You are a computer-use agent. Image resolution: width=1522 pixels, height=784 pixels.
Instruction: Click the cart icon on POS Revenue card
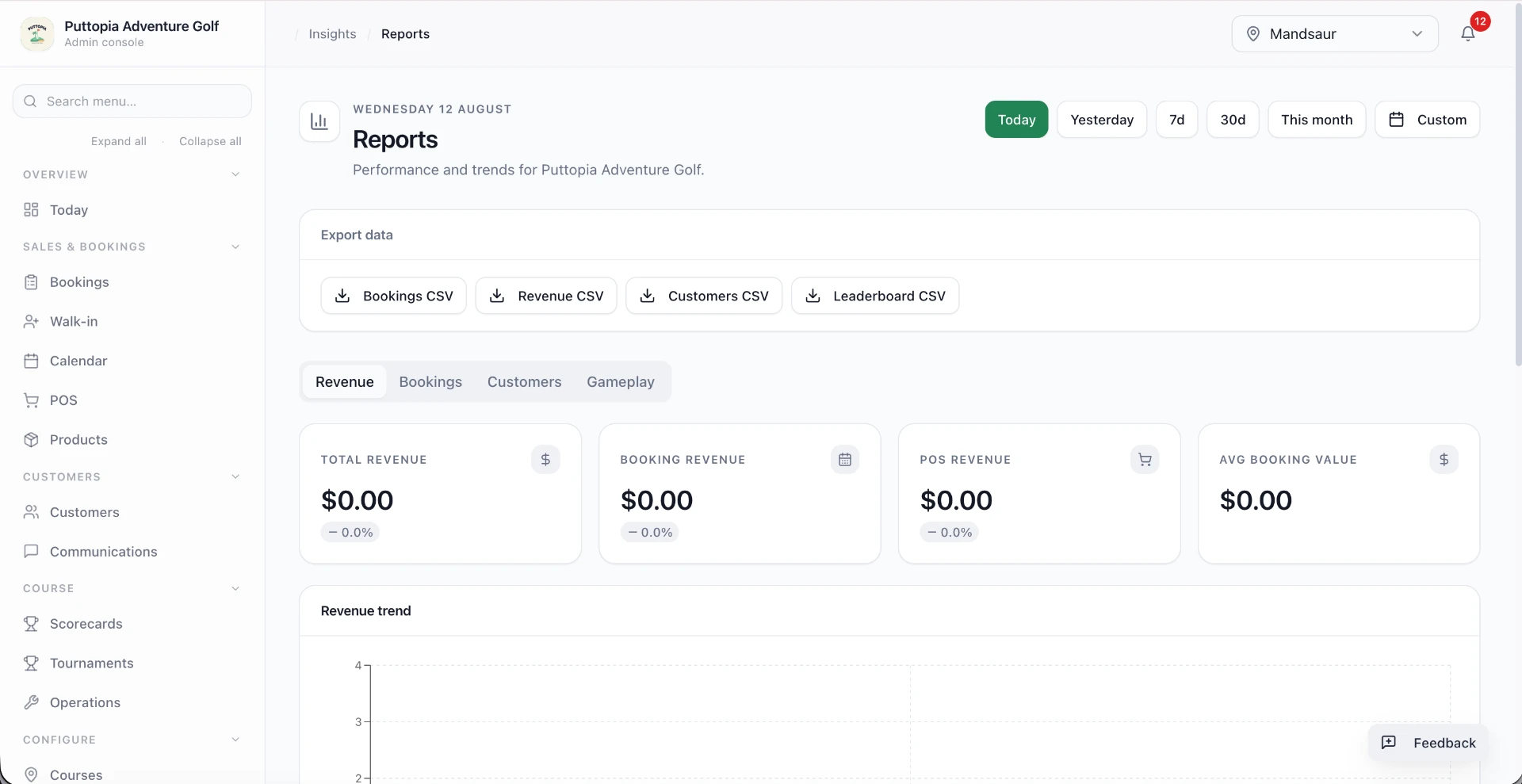[1145, 460]
